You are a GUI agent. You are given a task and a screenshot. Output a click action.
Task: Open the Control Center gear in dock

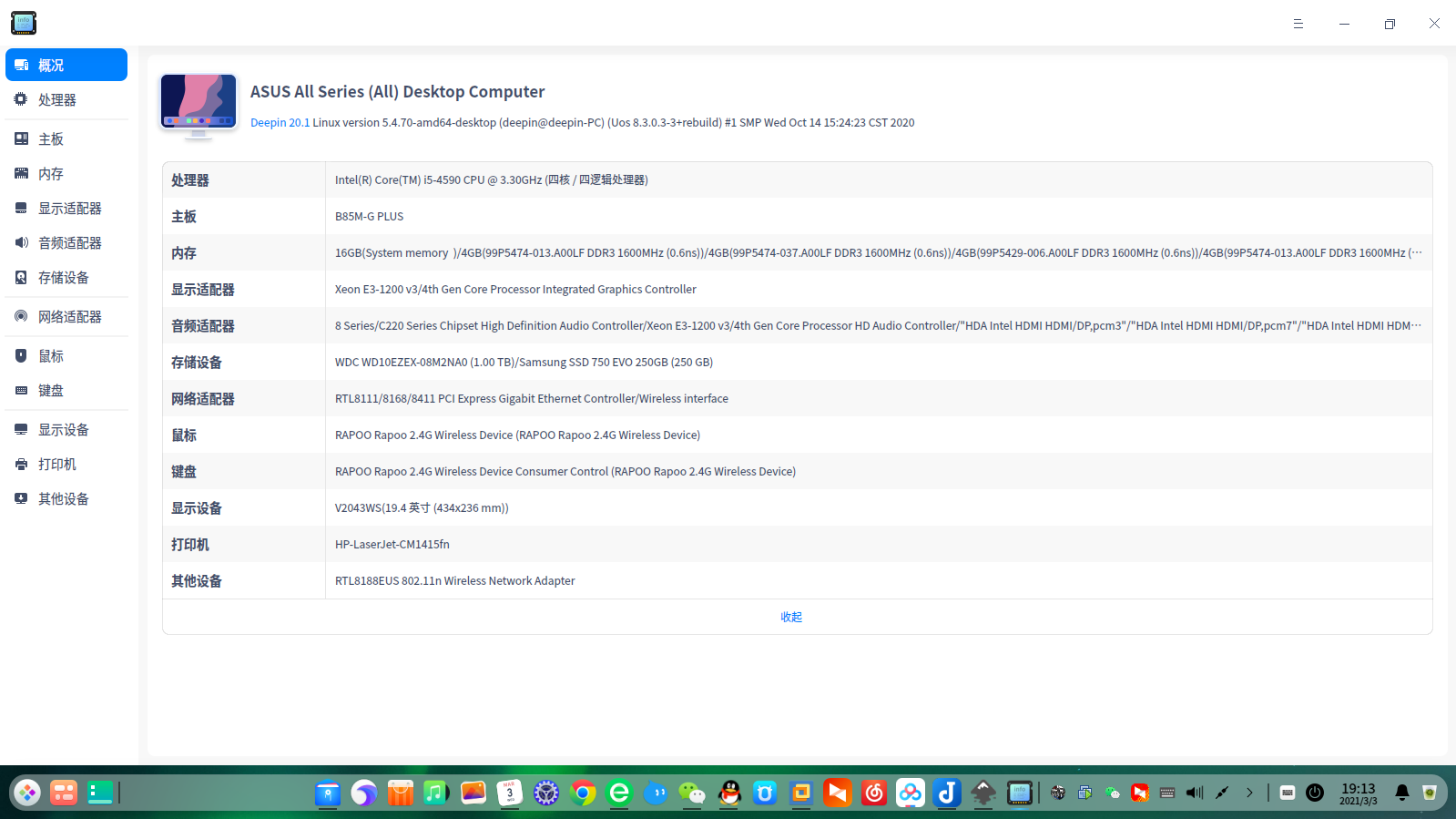point(546,793)
